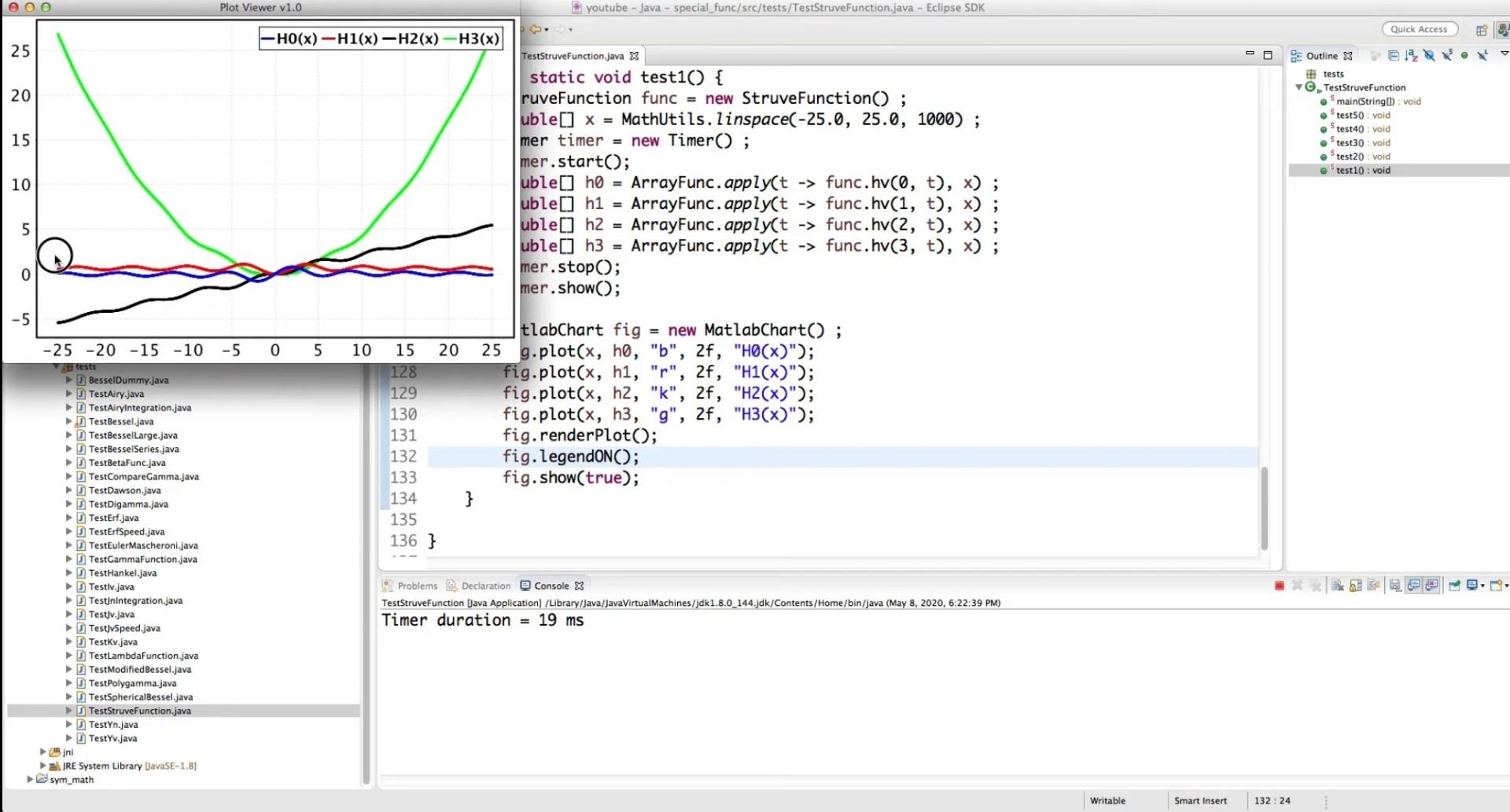Click package explorer vertical scrollbar
The width and height of the screenshot is (1510, 812).
coord(366,574)
